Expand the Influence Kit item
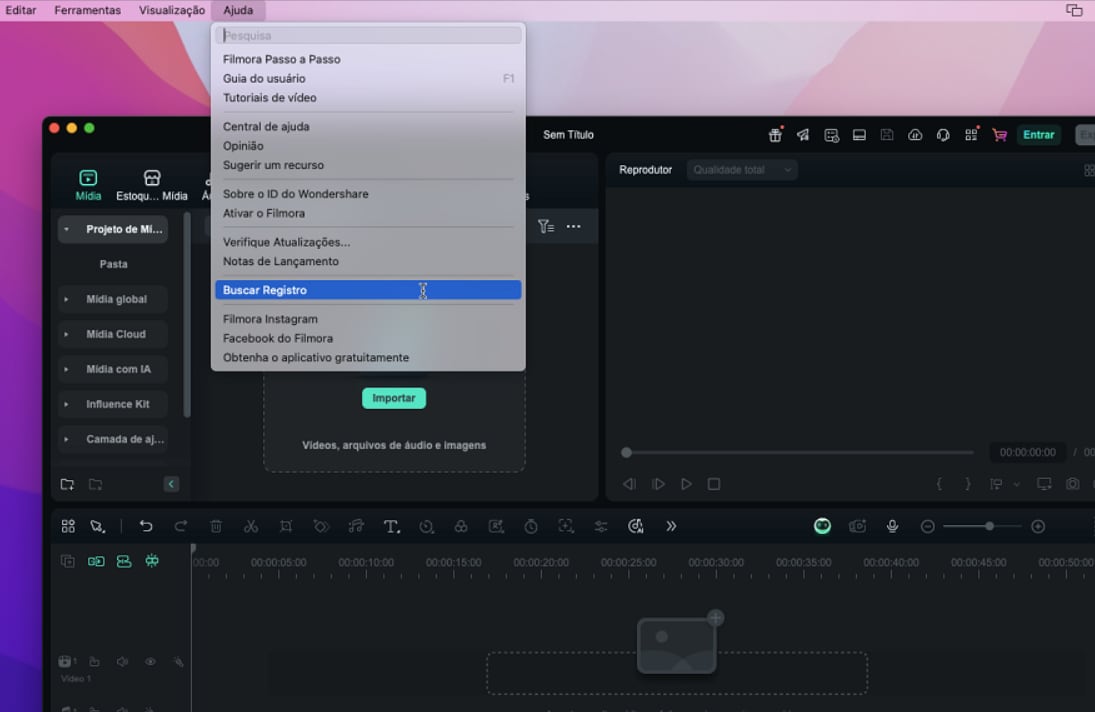 tap(66, 404)
